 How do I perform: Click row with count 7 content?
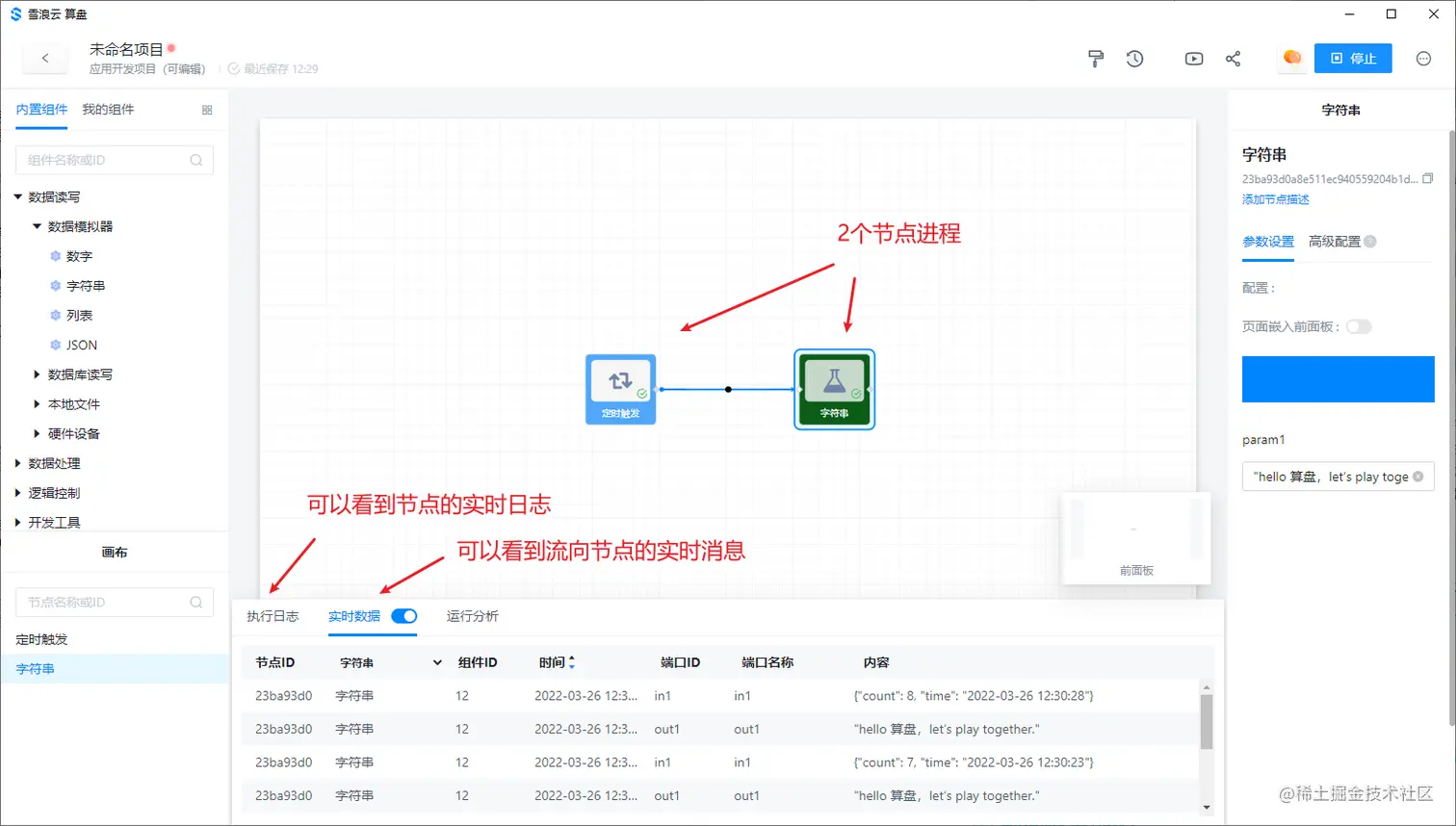tap(720, 762)
